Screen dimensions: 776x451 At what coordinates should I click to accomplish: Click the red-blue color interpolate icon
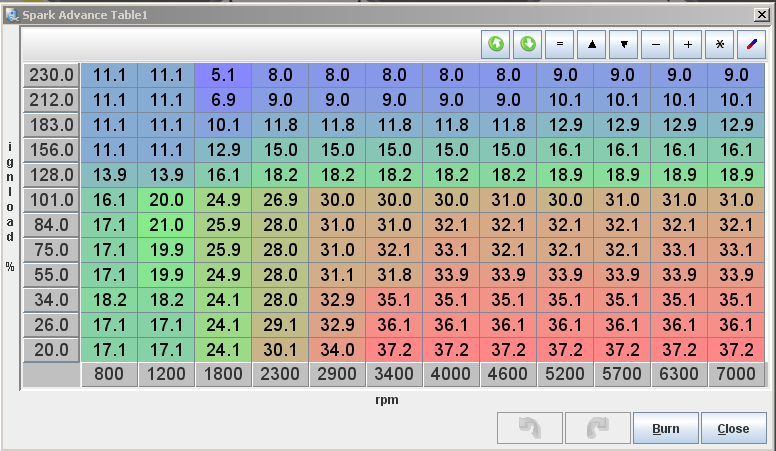point(751,44)
